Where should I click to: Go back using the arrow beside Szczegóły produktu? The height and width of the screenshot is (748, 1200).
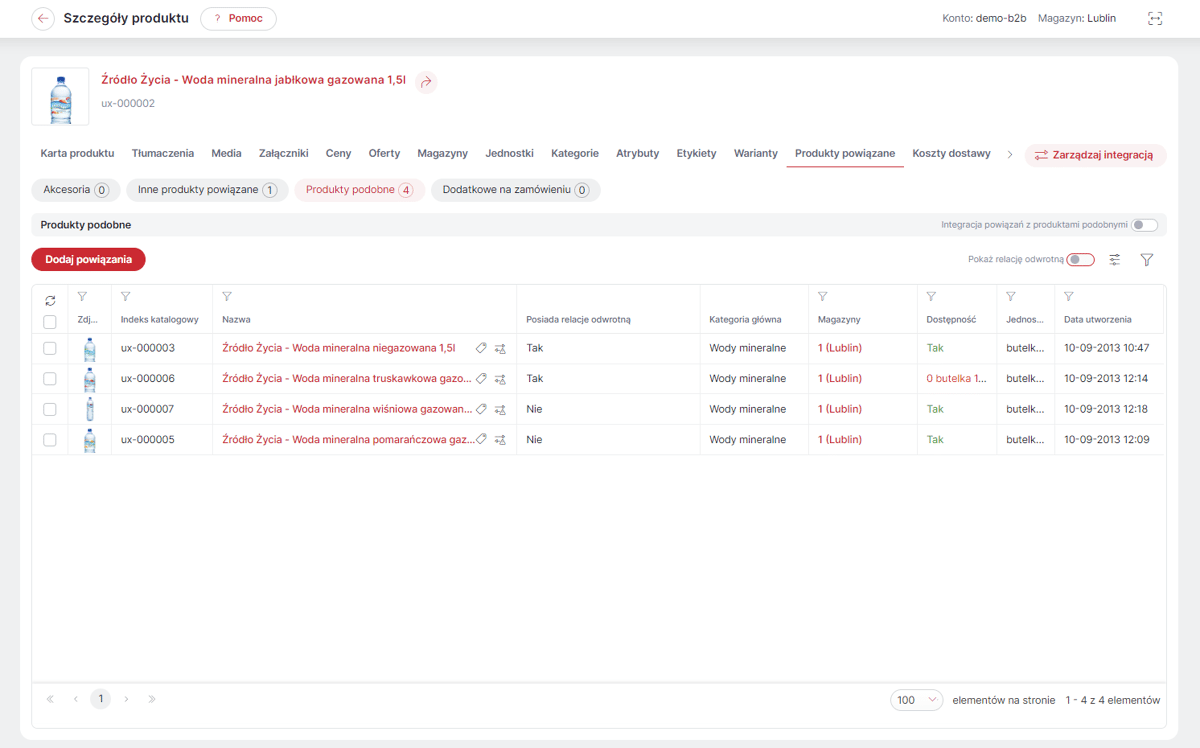[43, 19]
